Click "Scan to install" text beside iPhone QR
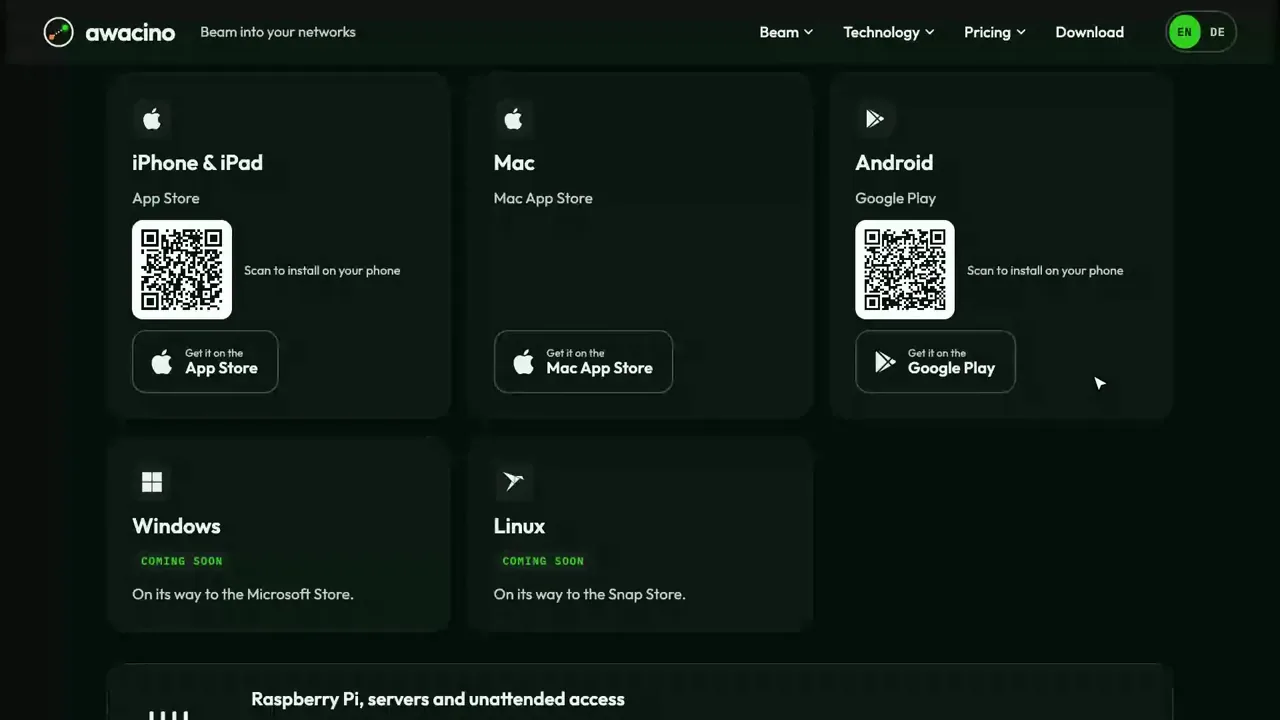This screenshot has height=720, width=1280. point(322,271)
